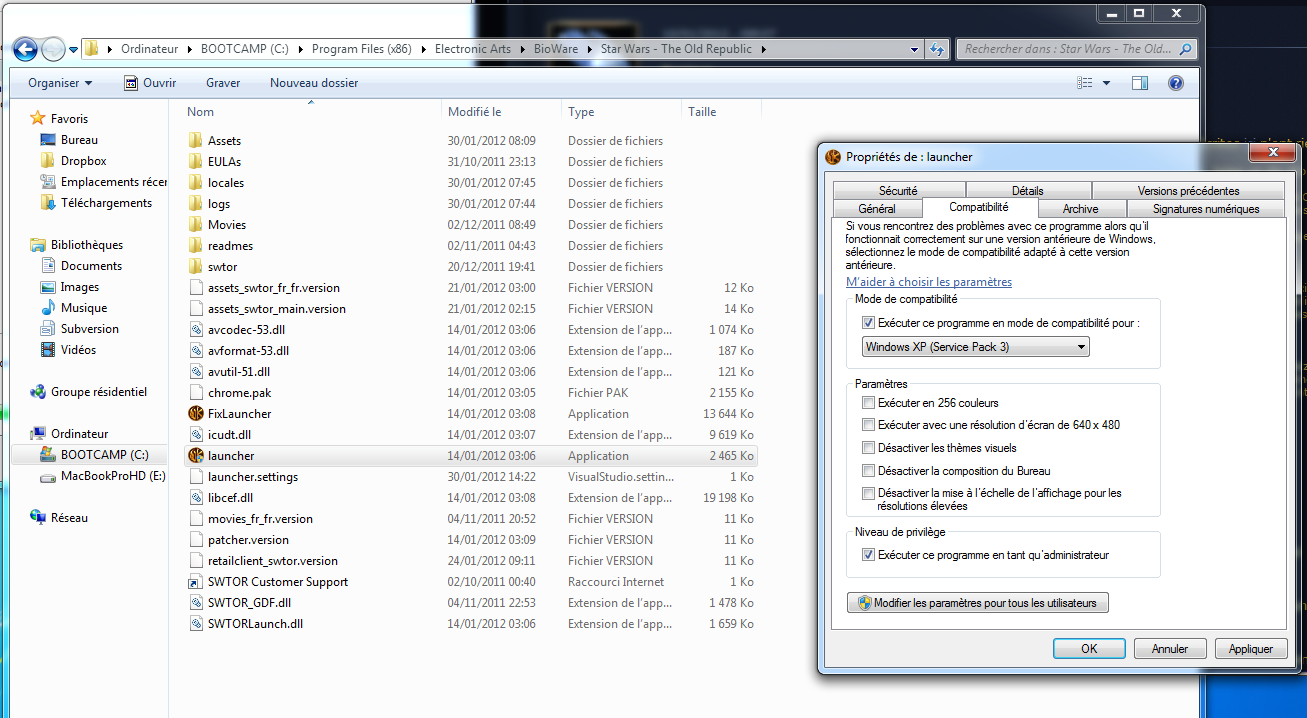This screenshot has height=718, width=1307.
Task: Open the Vidéos library in sidebar
Action: 78,350
